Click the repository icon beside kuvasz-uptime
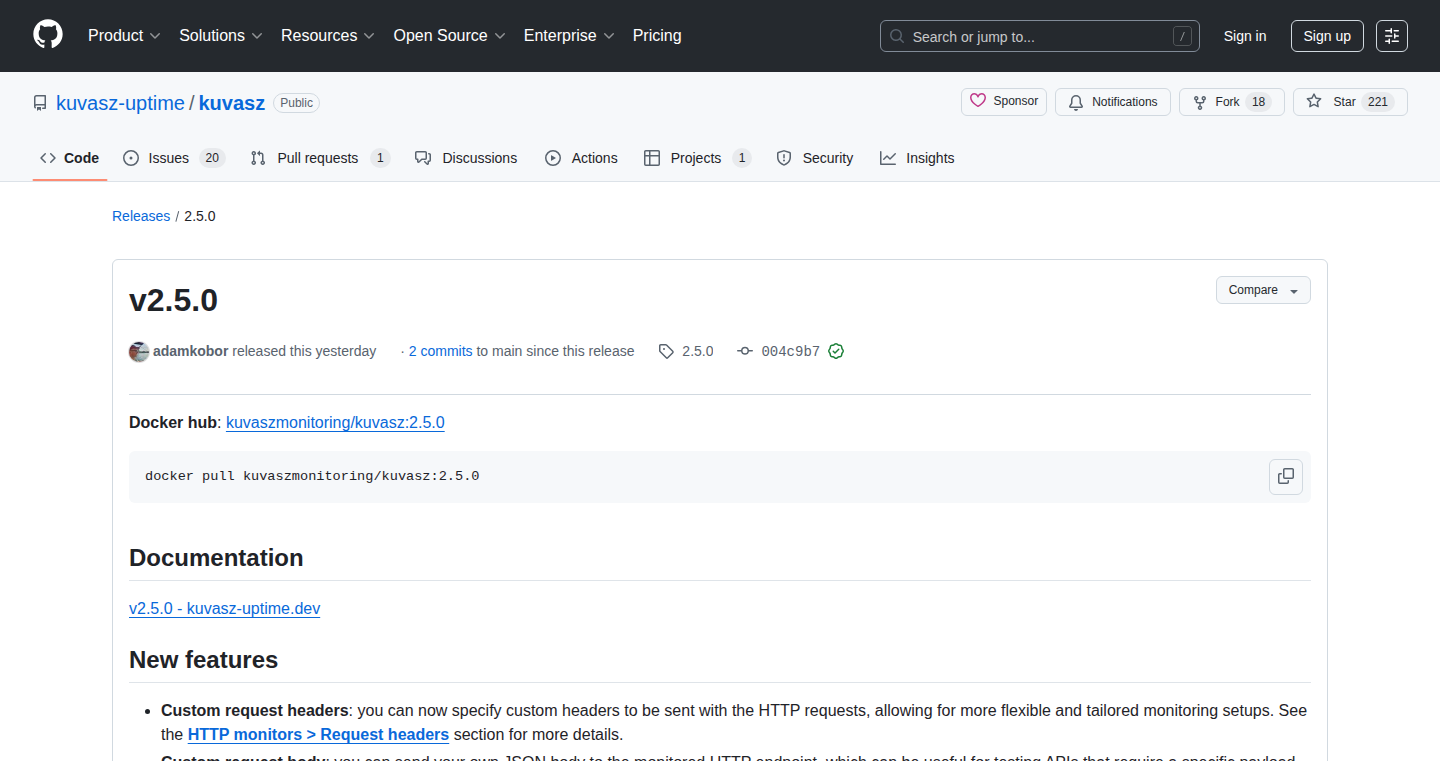The image size is (1440, 761). pos(40,103)
